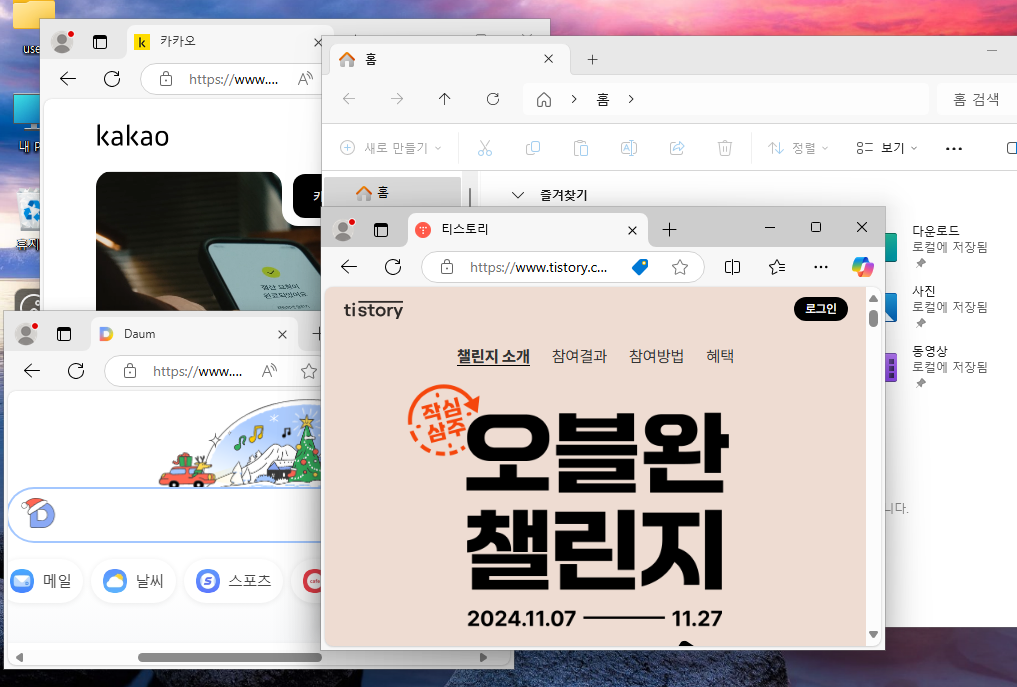Image resolution: width=1017 pixels, height=687 pixels.
Task: Refresh the Tistory page
Action: tap(393, 267)
